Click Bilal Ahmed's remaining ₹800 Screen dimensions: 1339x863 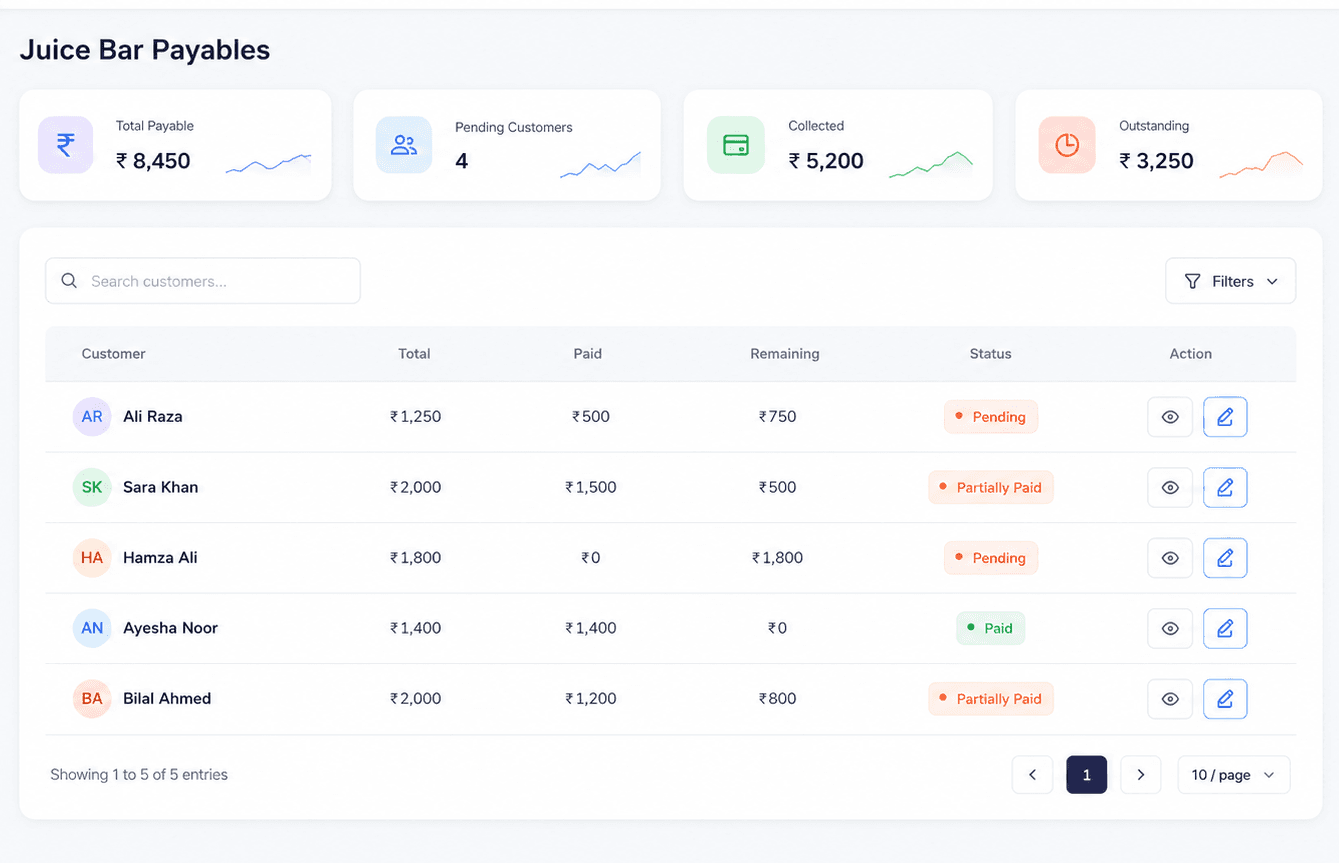(x=778, y=699)
